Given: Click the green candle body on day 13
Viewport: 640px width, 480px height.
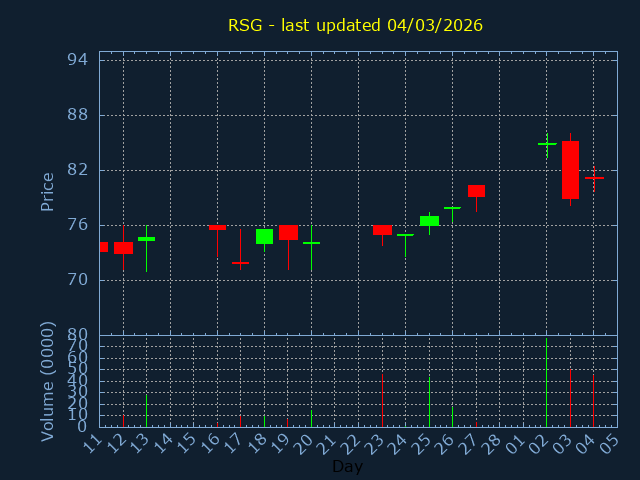Looking at the screenshot, I should click(x=146, y=239).
